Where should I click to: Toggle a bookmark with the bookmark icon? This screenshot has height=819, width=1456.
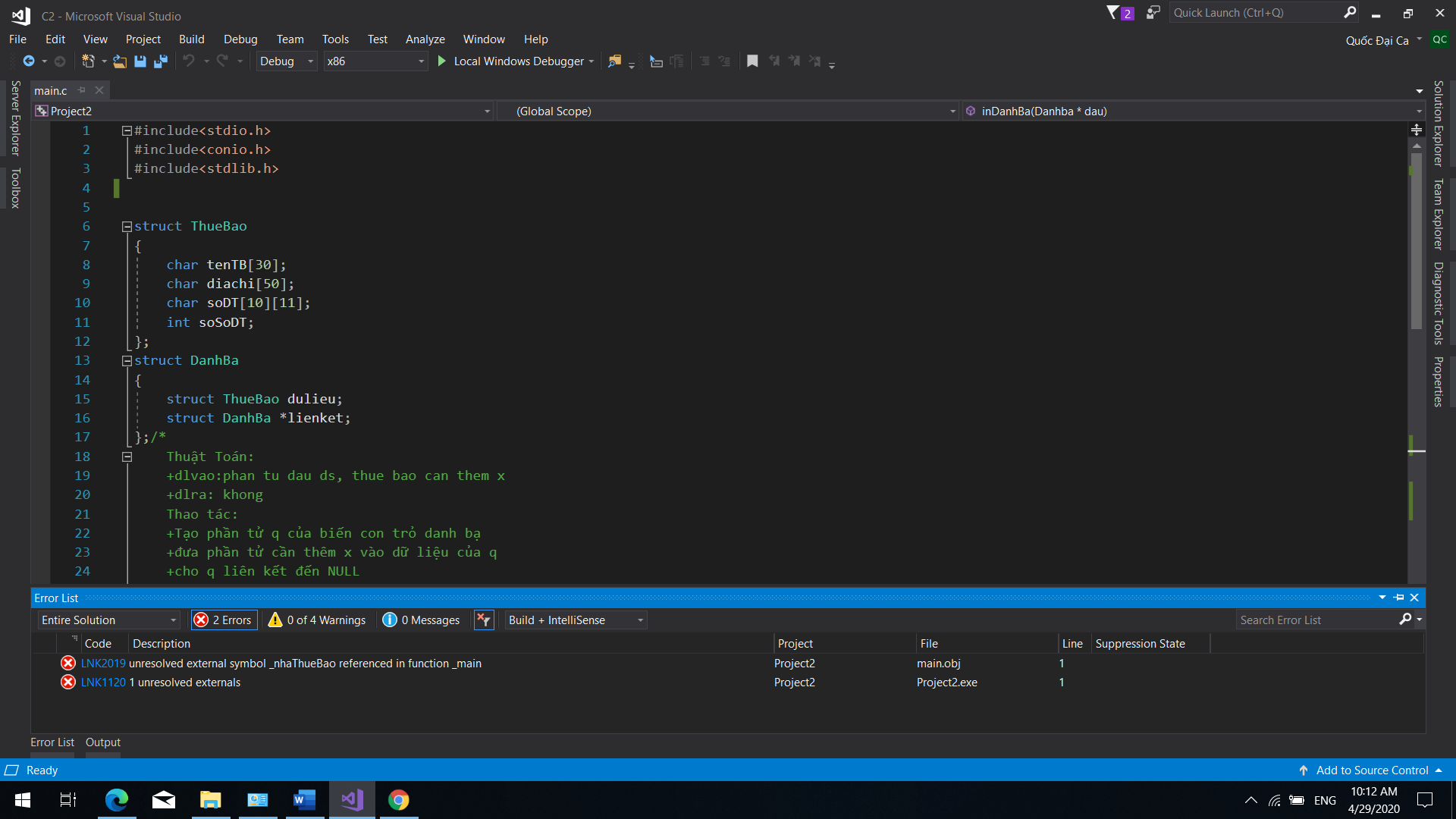[752, 61]
